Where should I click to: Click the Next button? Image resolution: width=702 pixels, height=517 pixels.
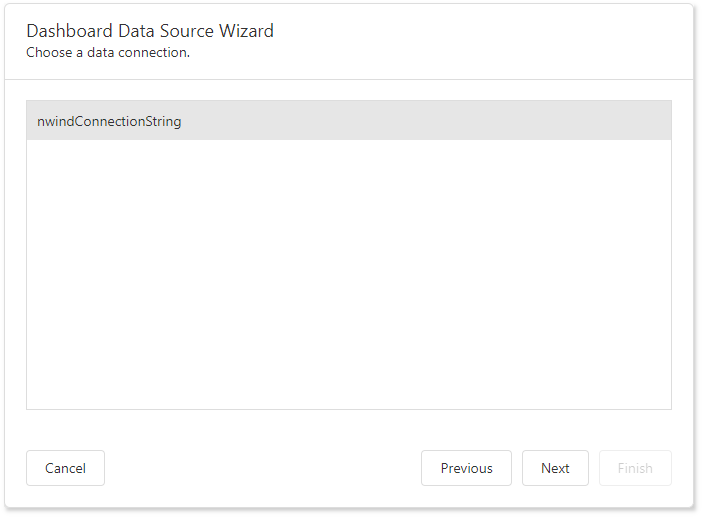point(555,468)
